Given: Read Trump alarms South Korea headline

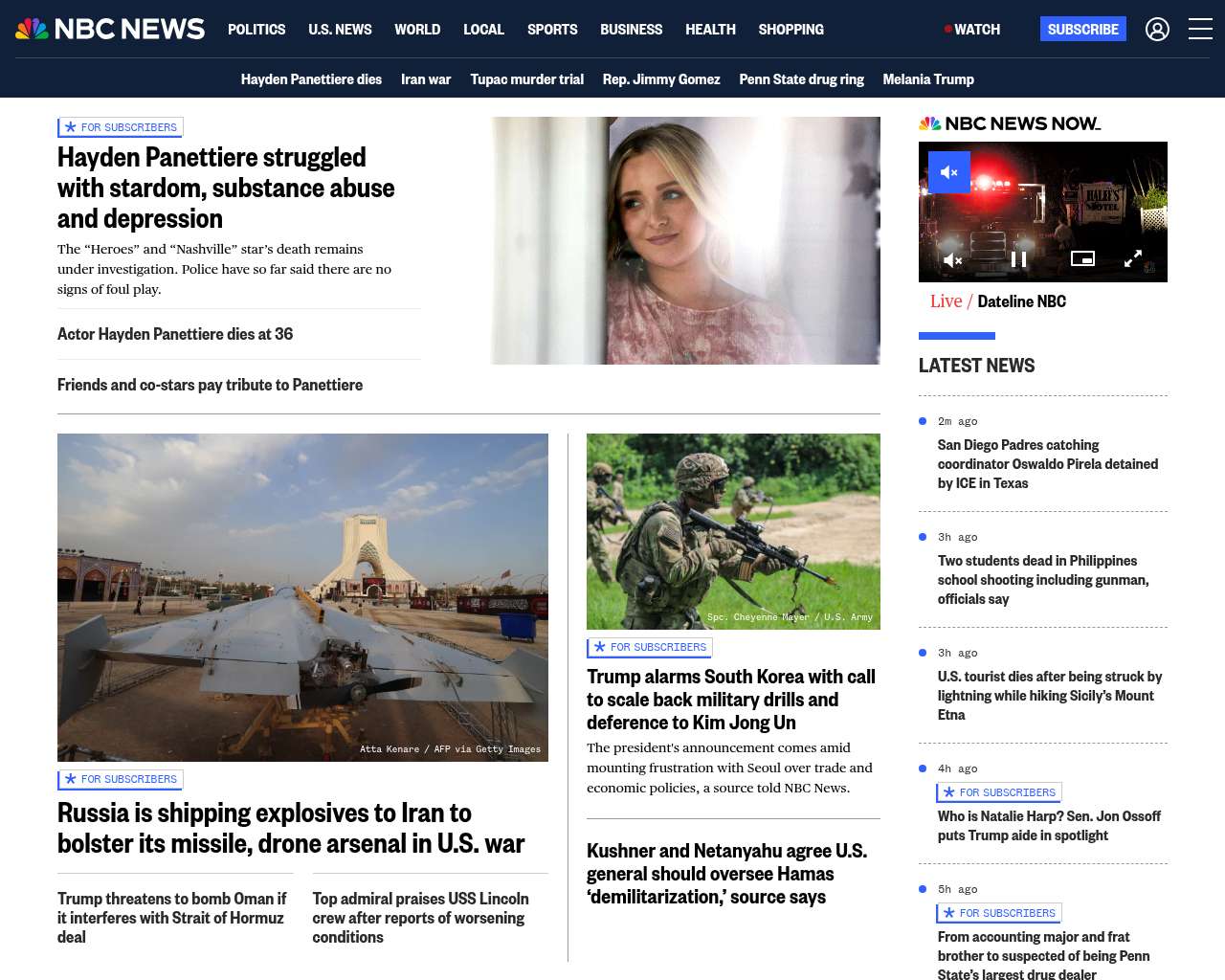Looking at the screenshot, I should point(731,700).
